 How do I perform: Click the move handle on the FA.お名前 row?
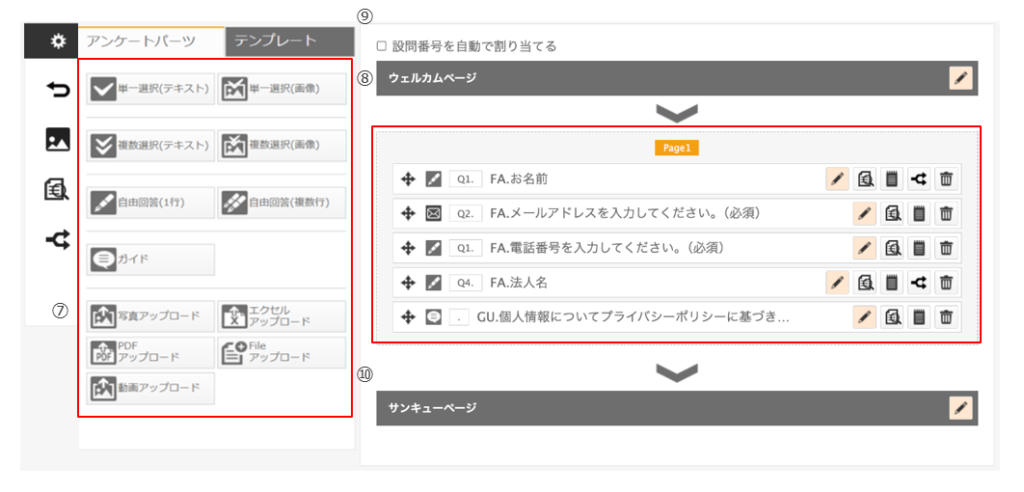pos(408,179)
